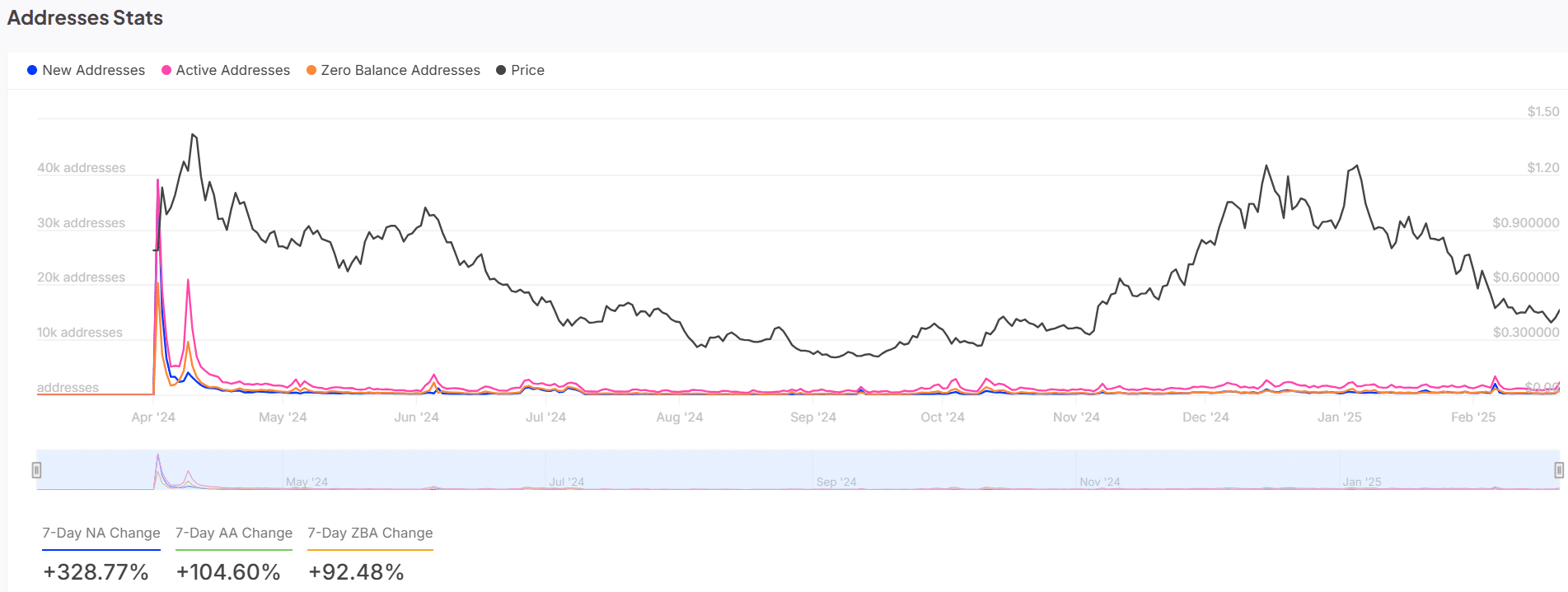Image resolution: width=1568 pixels, height=592 pixels.
Task: Click the Sep '24 label in the navigator strip
Action: point(836,482)
